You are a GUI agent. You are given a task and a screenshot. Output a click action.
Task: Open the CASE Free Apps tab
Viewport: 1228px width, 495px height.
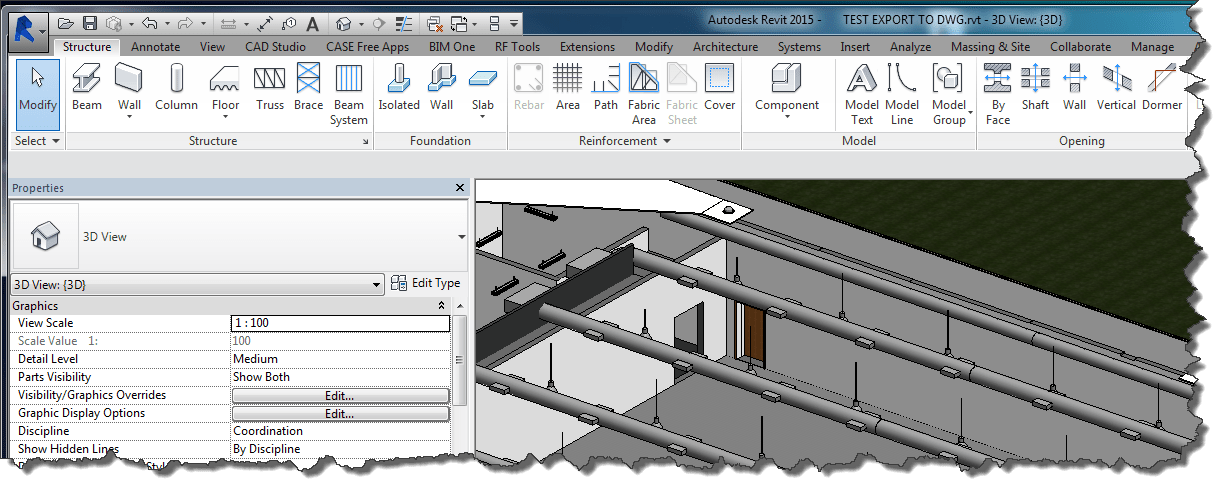pos(367,47)
